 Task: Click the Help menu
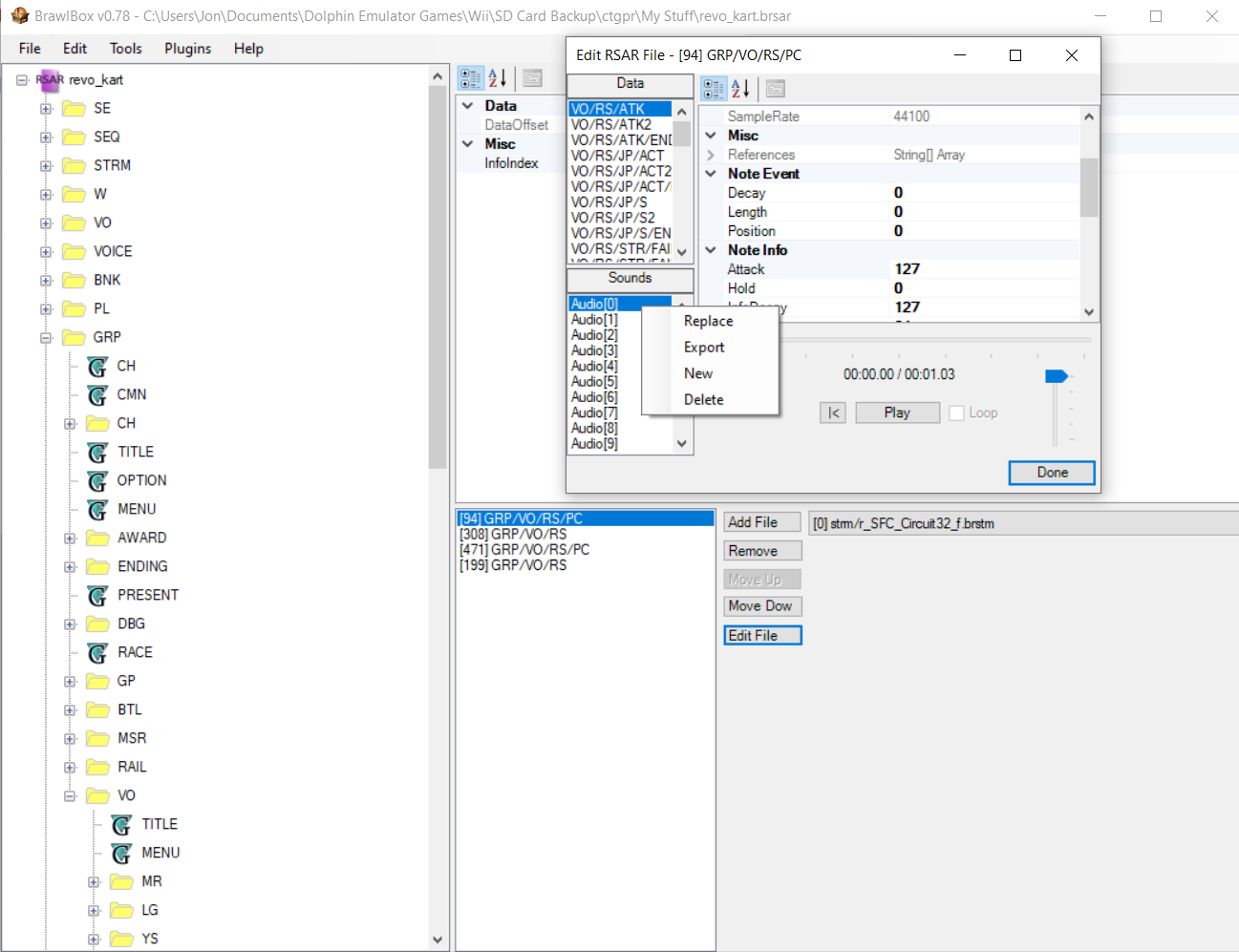(x=248, y=49)
